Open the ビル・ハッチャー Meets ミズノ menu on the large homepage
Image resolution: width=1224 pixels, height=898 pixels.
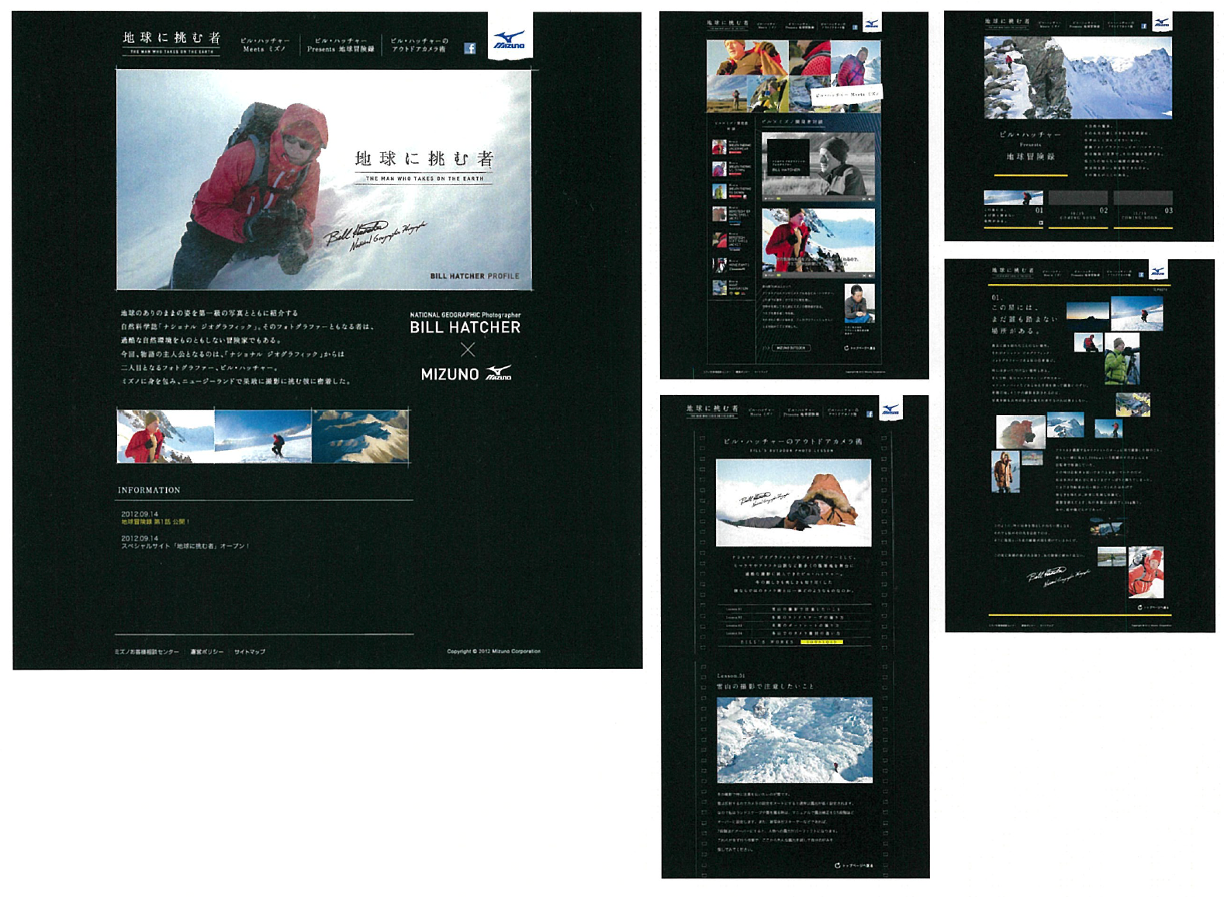tap(265, 45)
